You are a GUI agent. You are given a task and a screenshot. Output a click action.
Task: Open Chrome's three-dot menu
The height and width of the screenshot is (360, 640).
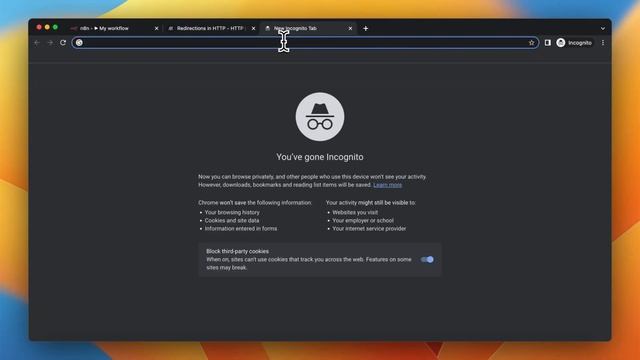click(x=603, y=42)
